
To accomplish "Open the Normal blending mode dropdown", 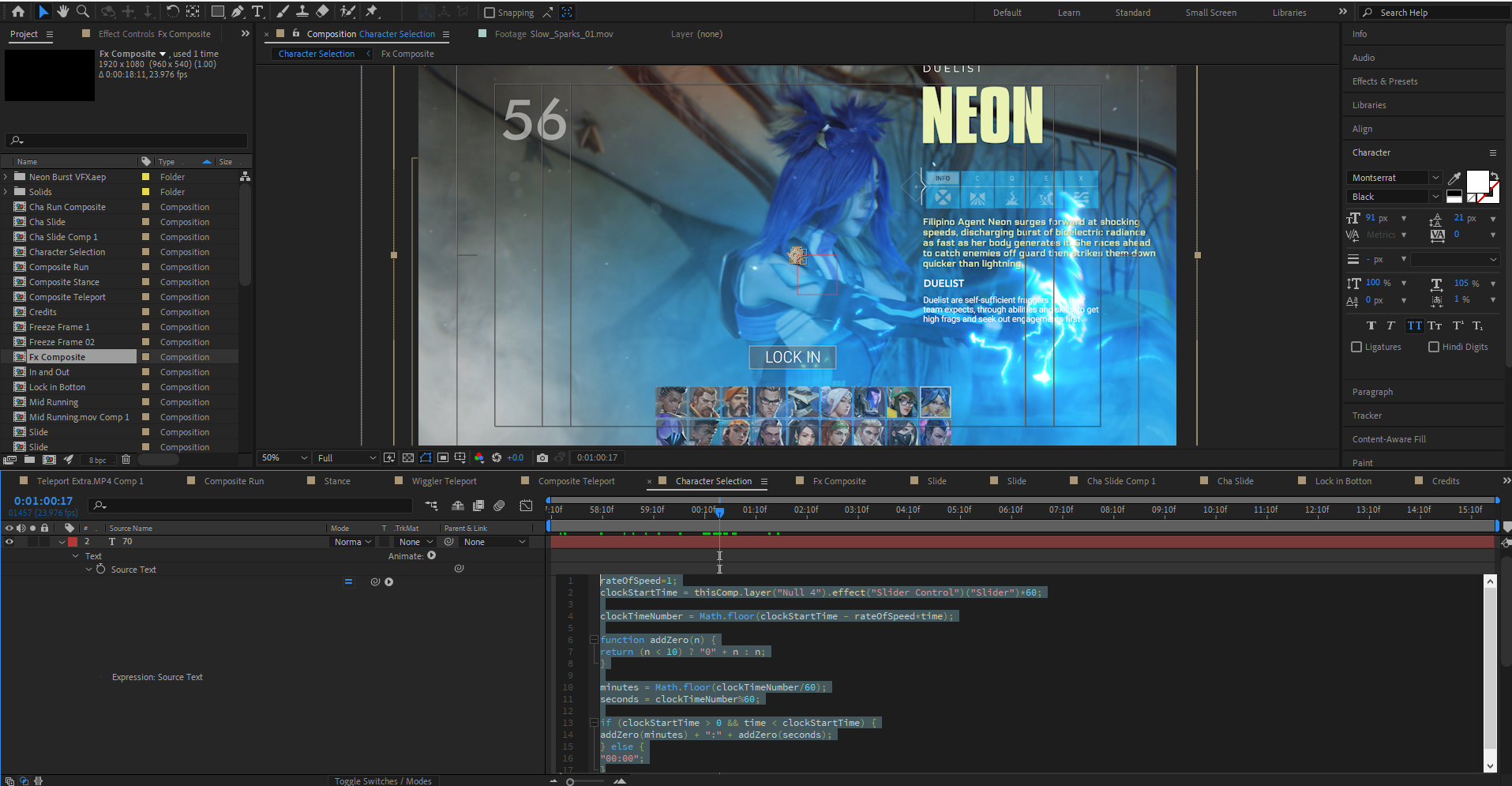I will pyautogui.click(x=352, y=542).
